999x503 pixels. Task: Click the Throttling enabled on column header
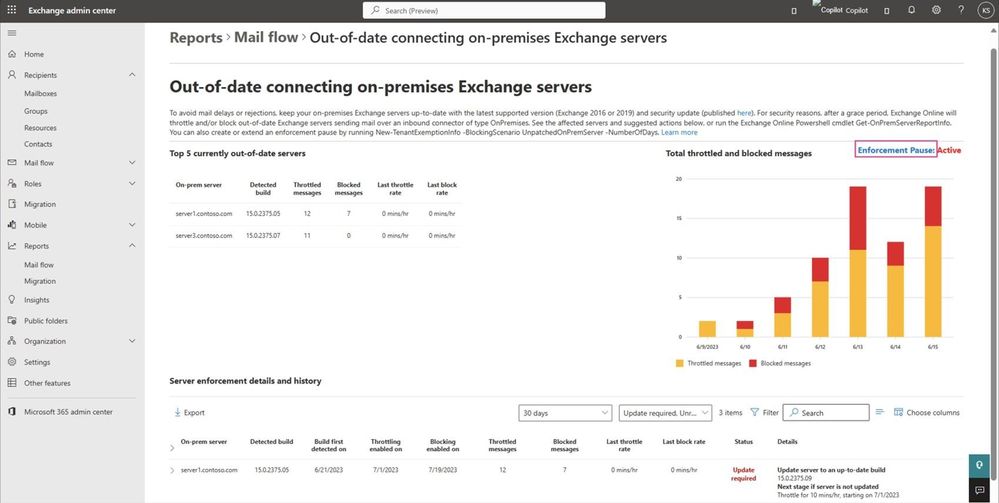click(x=386, y=445)
